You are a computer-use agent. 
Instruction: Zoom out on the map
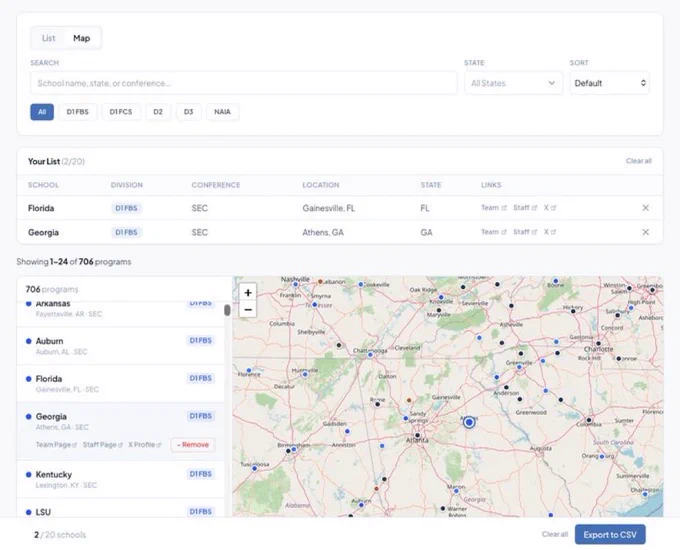(x=248, y=309)
